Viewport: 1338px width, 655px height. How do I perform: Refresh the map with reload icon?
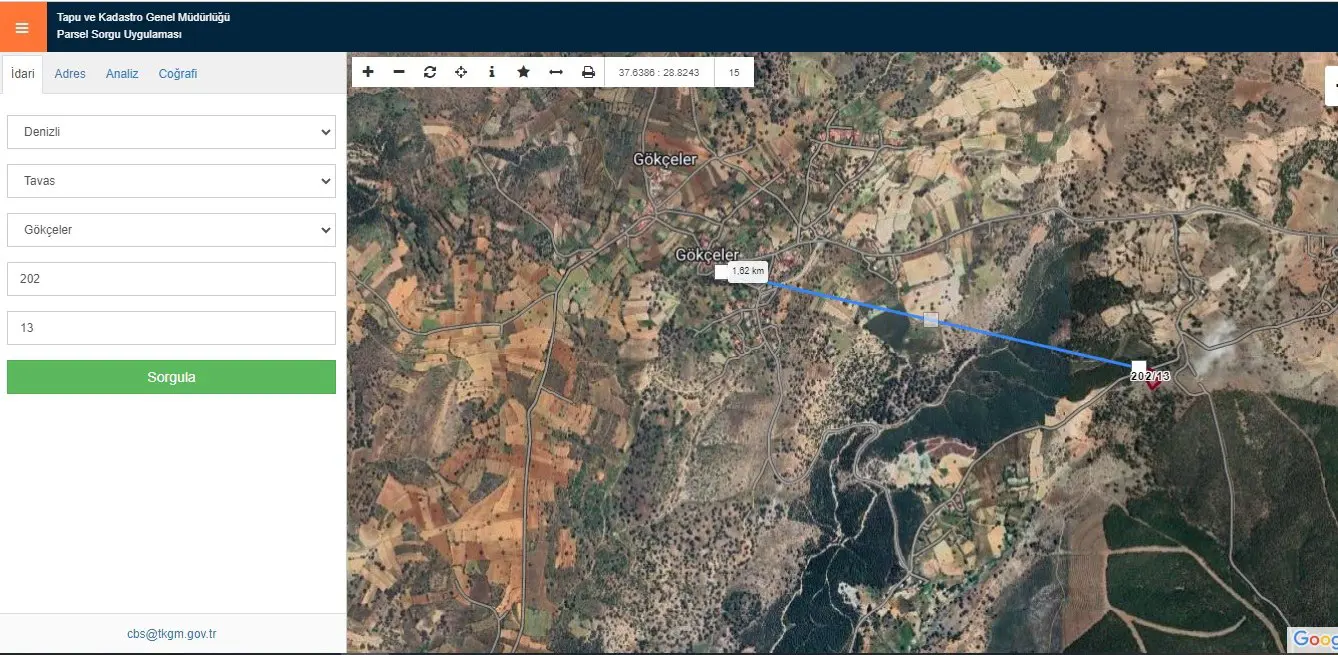click(x=430, y=72)
